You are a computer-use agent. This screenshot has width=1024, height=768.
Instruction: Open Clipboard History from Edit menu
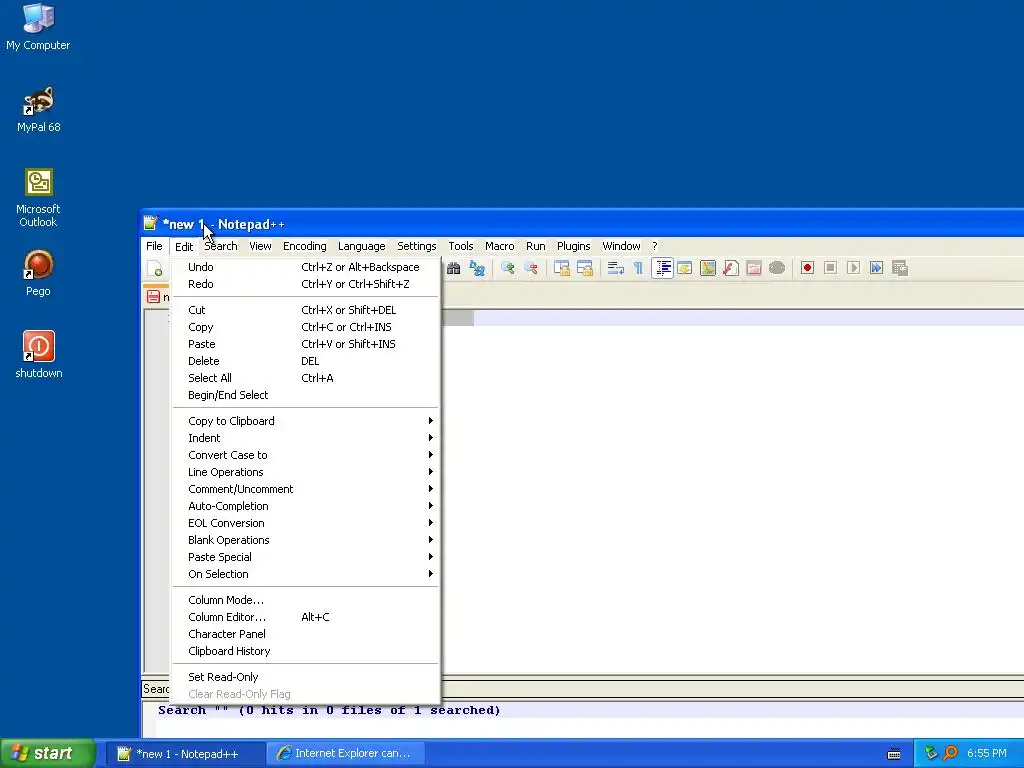[x=306, y=651]
